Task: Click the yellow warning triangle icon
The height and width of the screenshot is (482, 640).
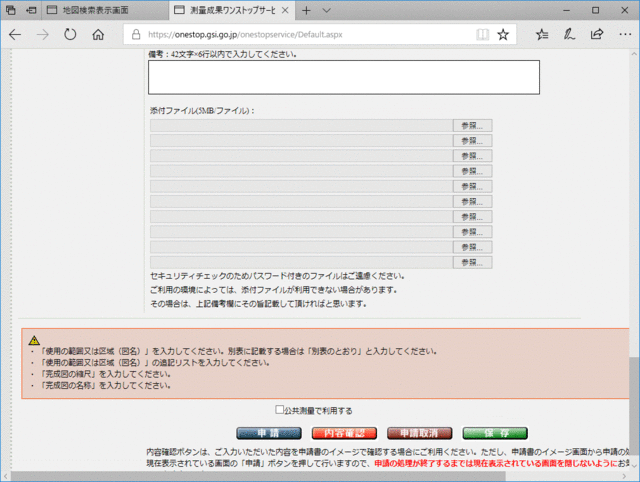Action: (x=34, y=340)
